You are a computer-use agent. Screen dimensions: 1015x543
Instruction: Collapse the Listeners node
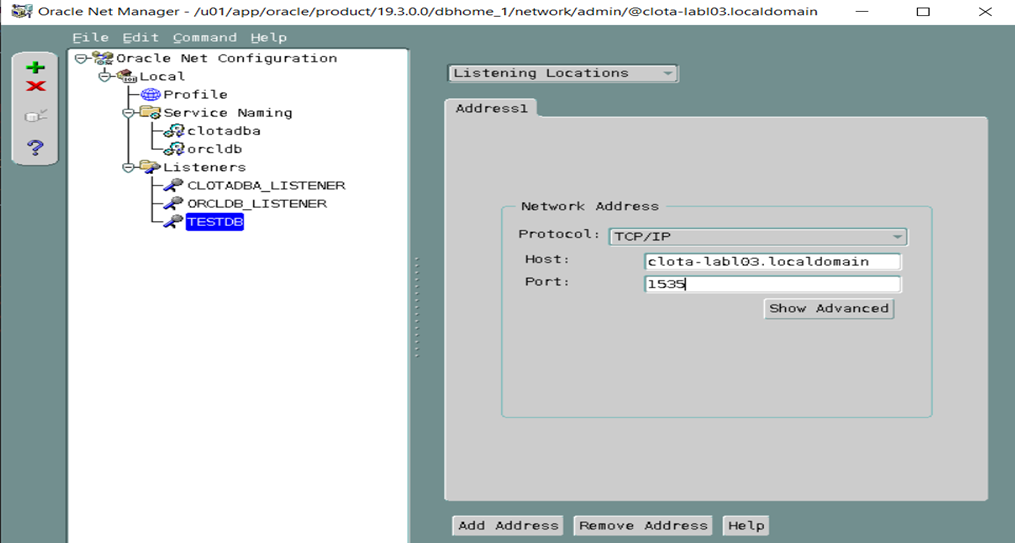tap(128, 167)
